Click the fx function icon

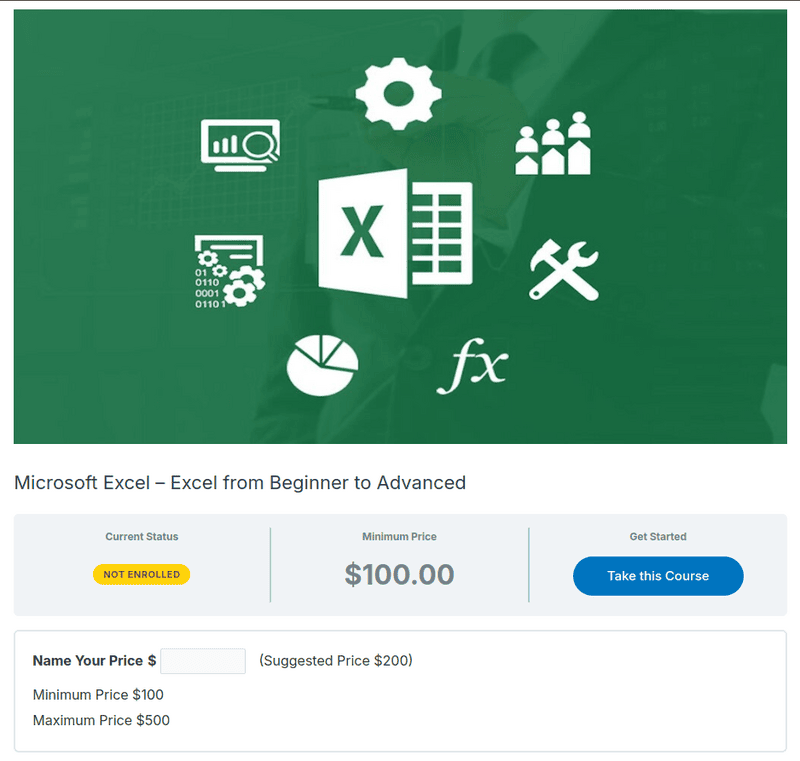pyautogui.click(x=472, y=368)
